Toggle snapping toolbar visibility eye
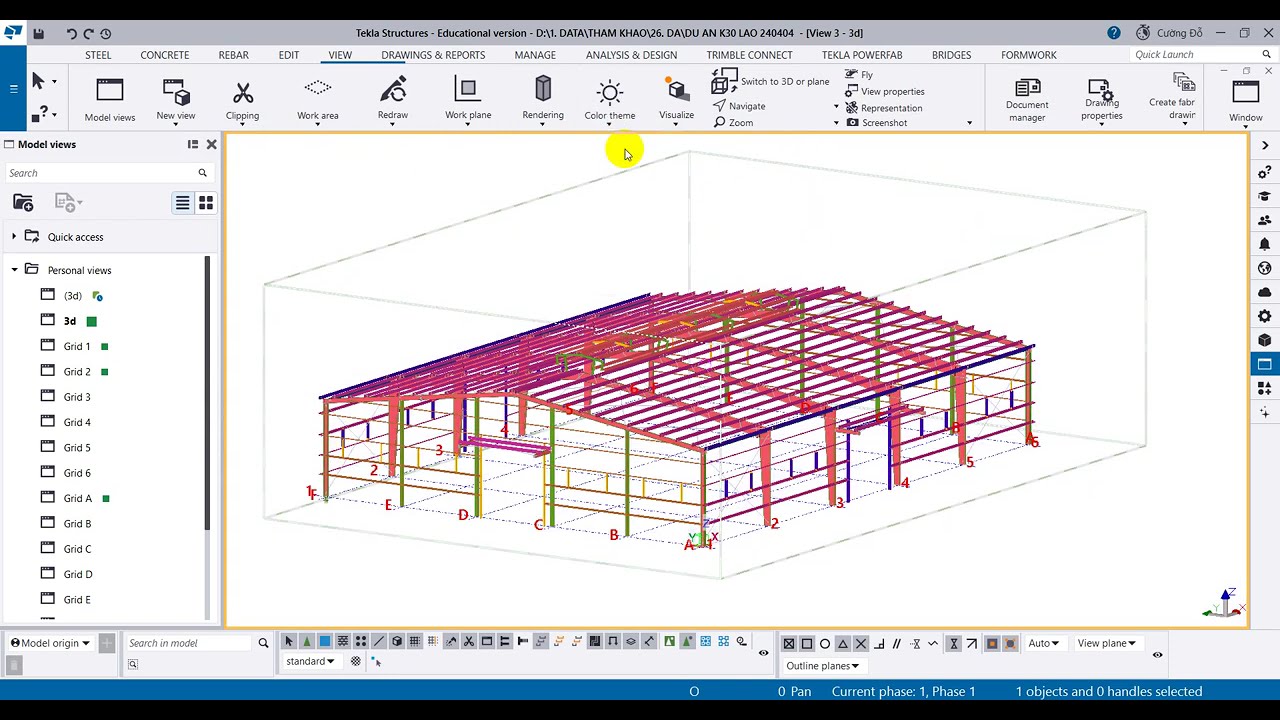Screen dimensions: 1280x720 point(1158,656)
